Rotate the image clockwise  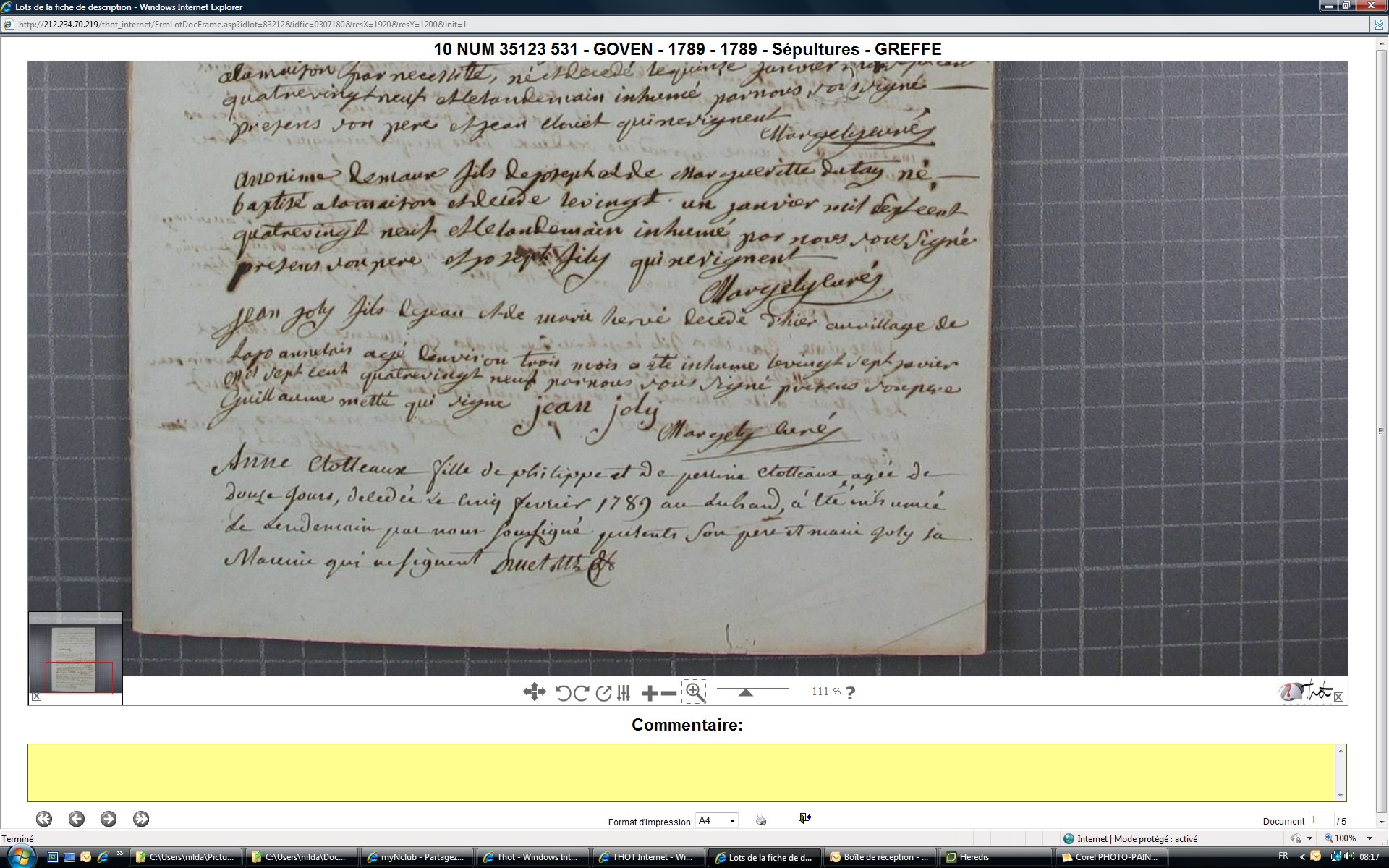pos(582,693)
